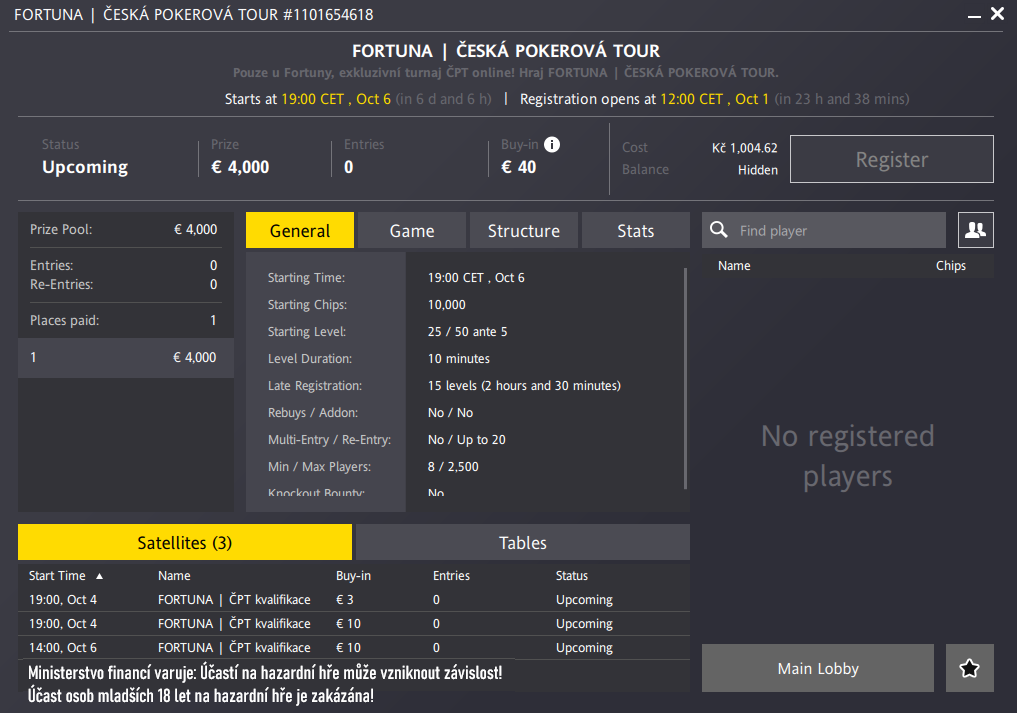Image resolution: width=1017 pixels, height=713 pixels.
Task: Click the Prize Pool € 4,000 row
Action: 123,230
